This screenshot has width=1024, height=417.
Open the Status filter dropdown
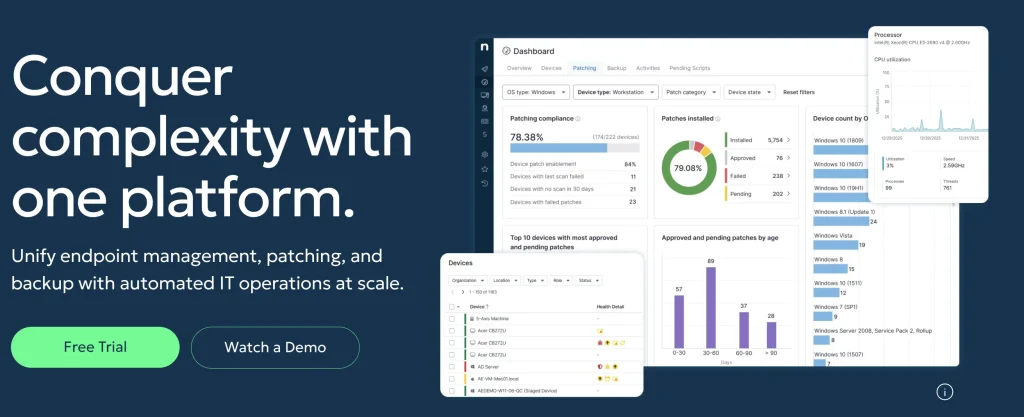(588, 280)
